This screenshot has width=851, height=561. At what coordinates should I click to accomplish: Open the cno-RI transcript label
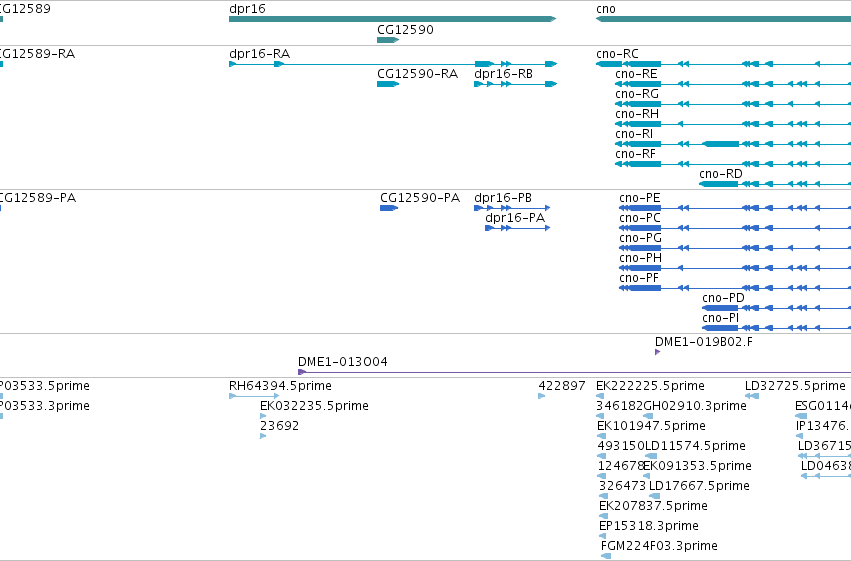click(634, 134)
